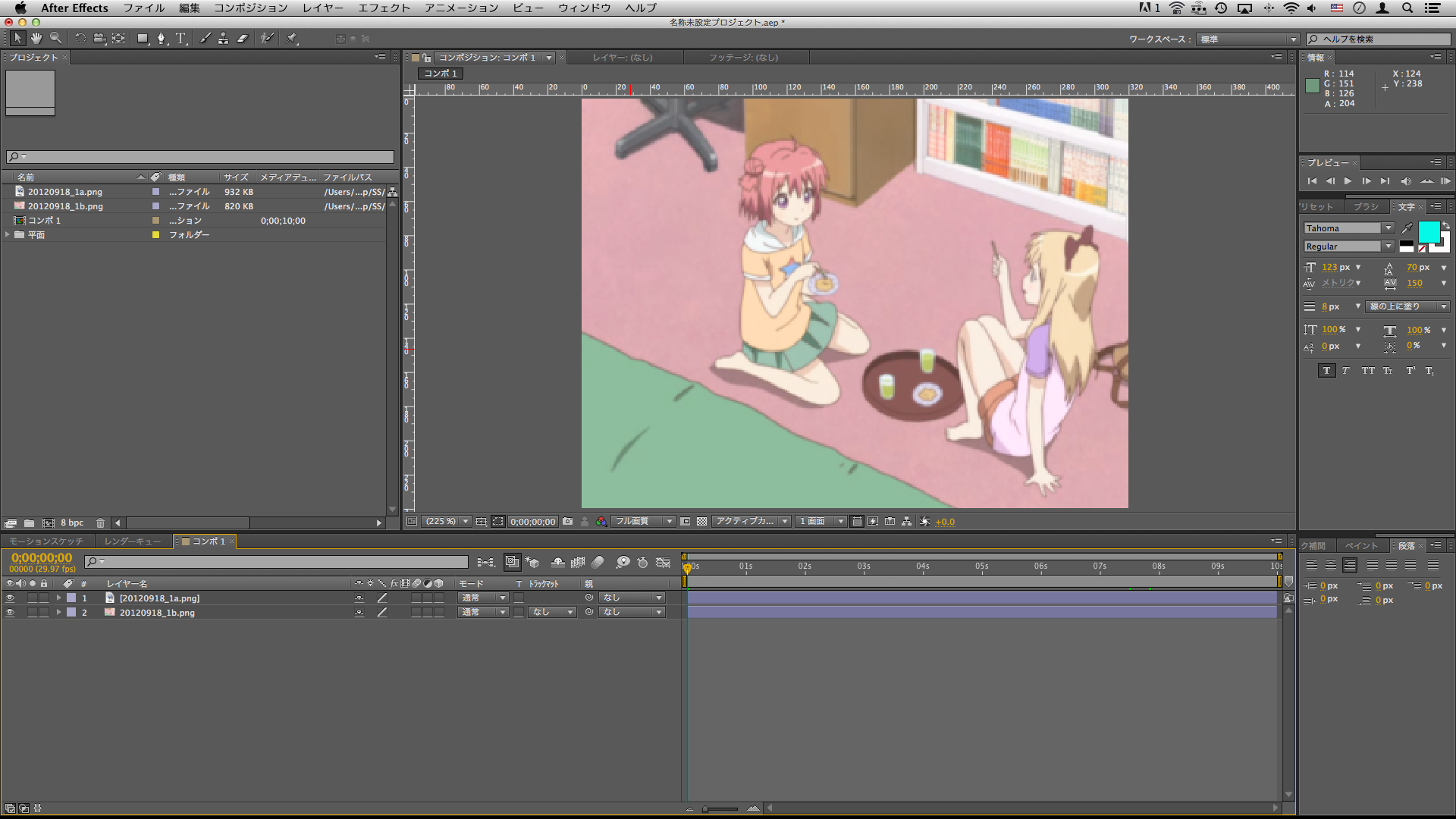Open the アニメーション menu
This screenshot has height=819, width=1456.
click(461, 8)
